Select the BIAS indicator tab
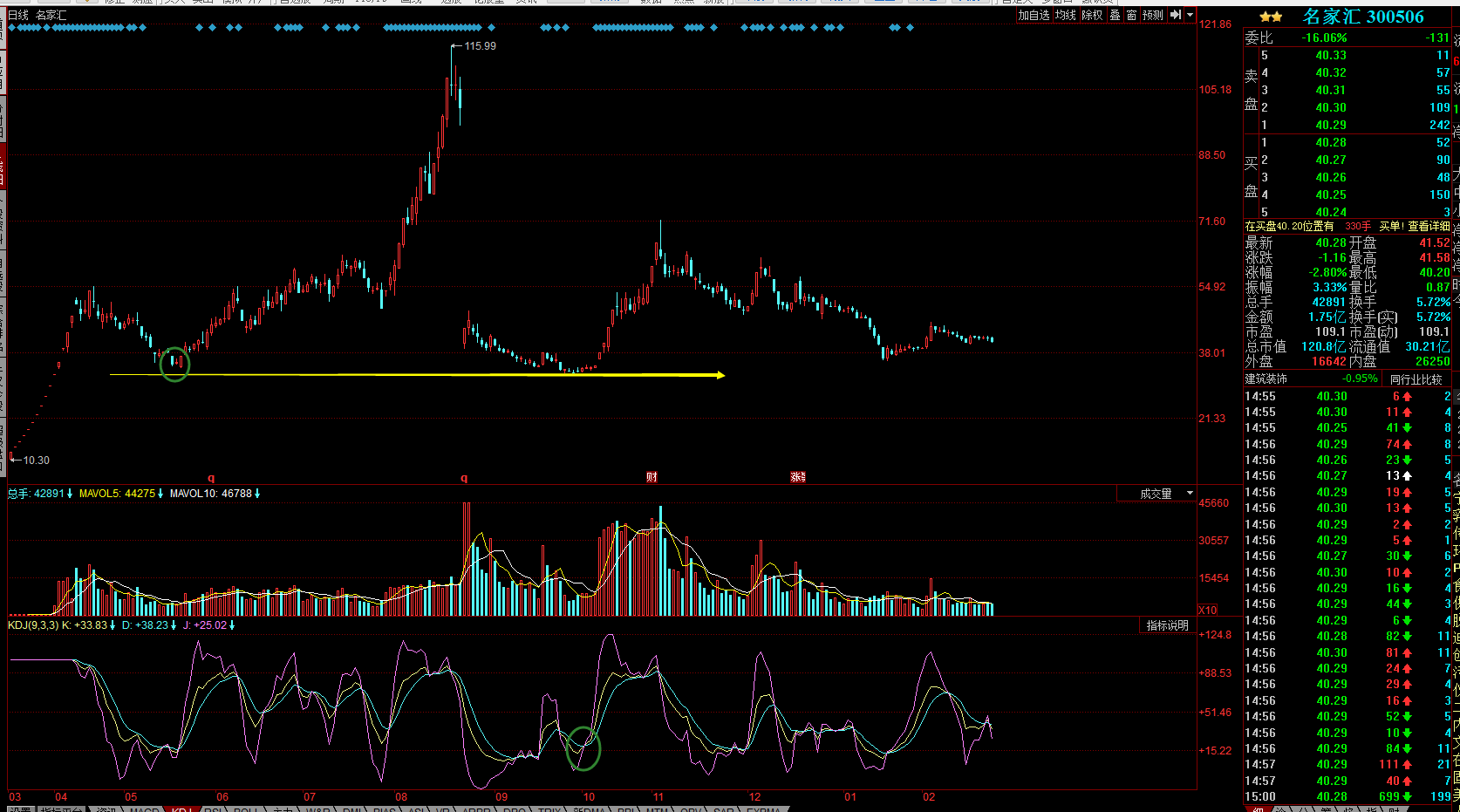1460x812 pixels. coord(385,810)
